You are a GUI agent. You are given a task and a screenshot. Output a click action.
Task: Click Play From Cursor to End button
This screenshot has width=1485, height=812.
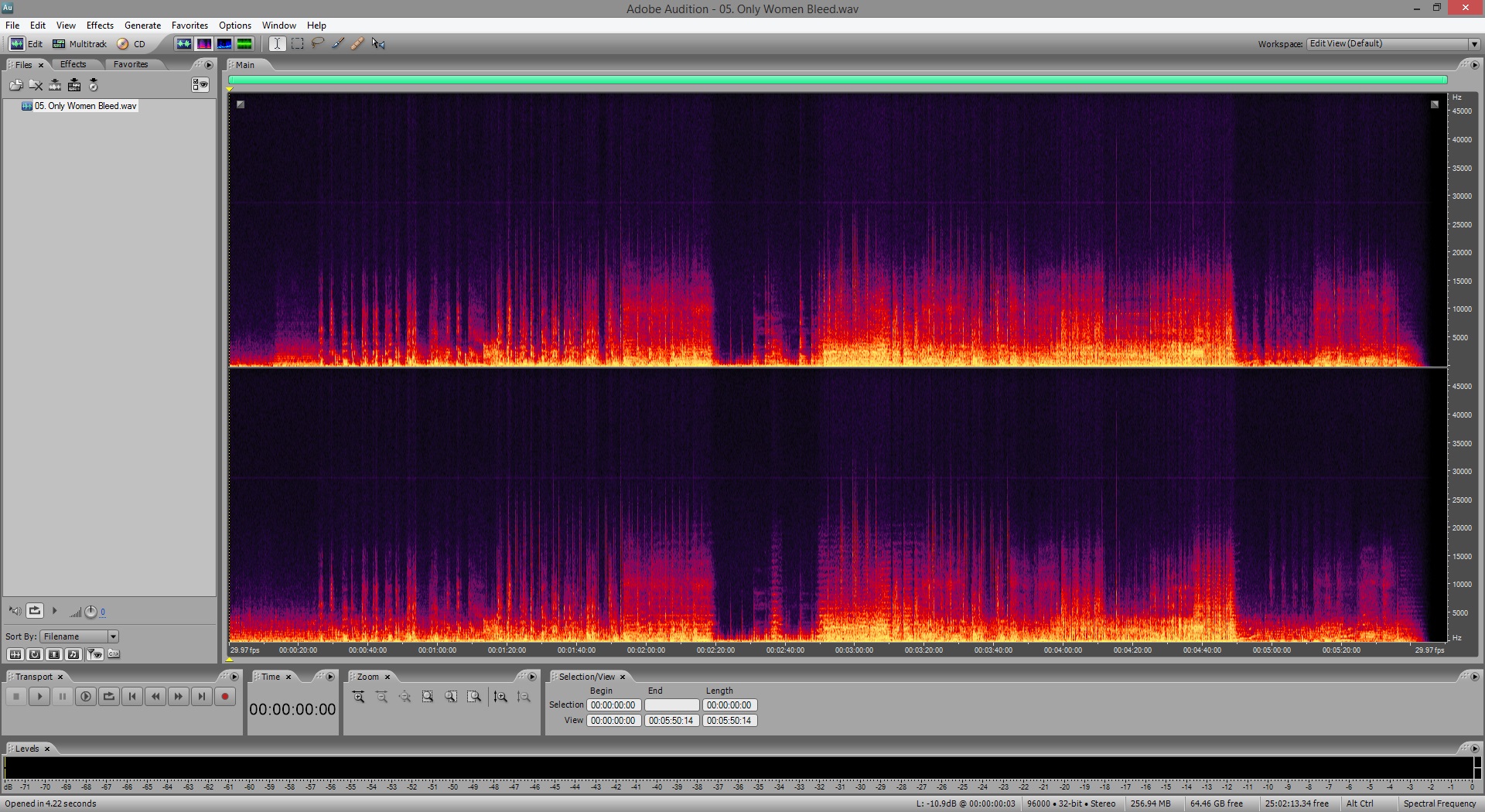[85, 697]
